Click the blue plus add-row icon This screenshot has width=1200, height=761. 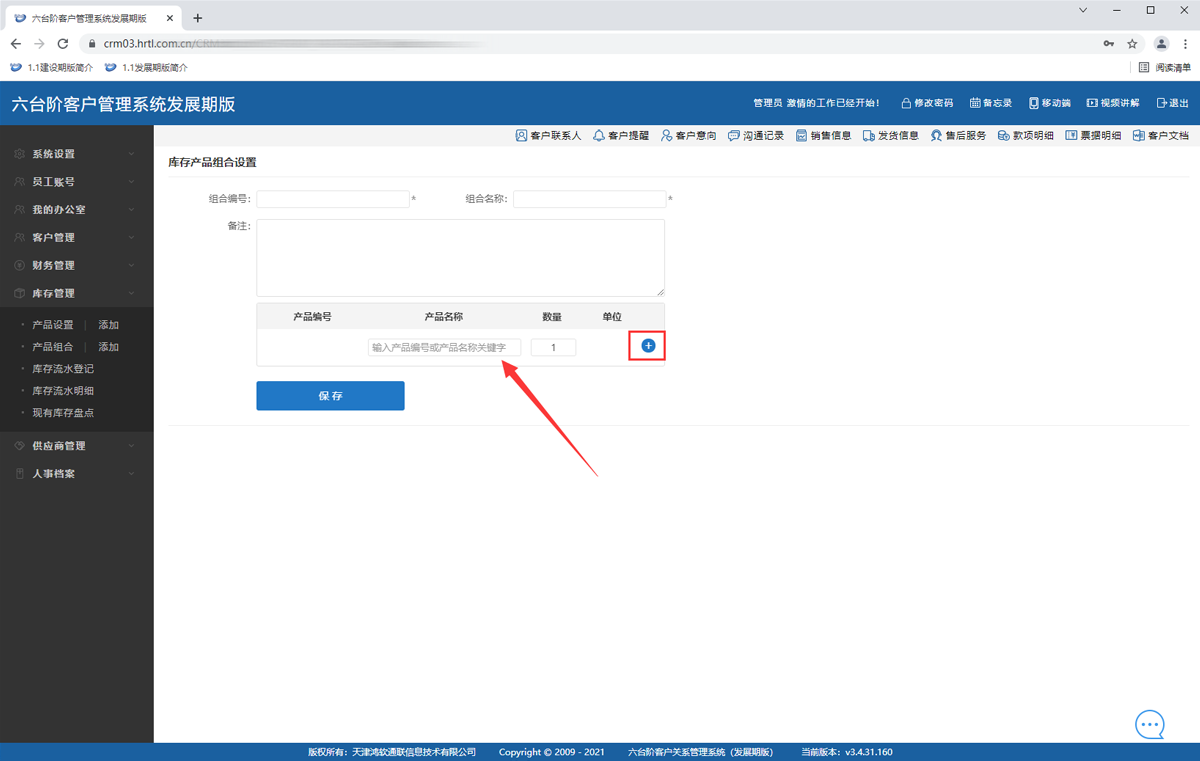tap(648, 346)
